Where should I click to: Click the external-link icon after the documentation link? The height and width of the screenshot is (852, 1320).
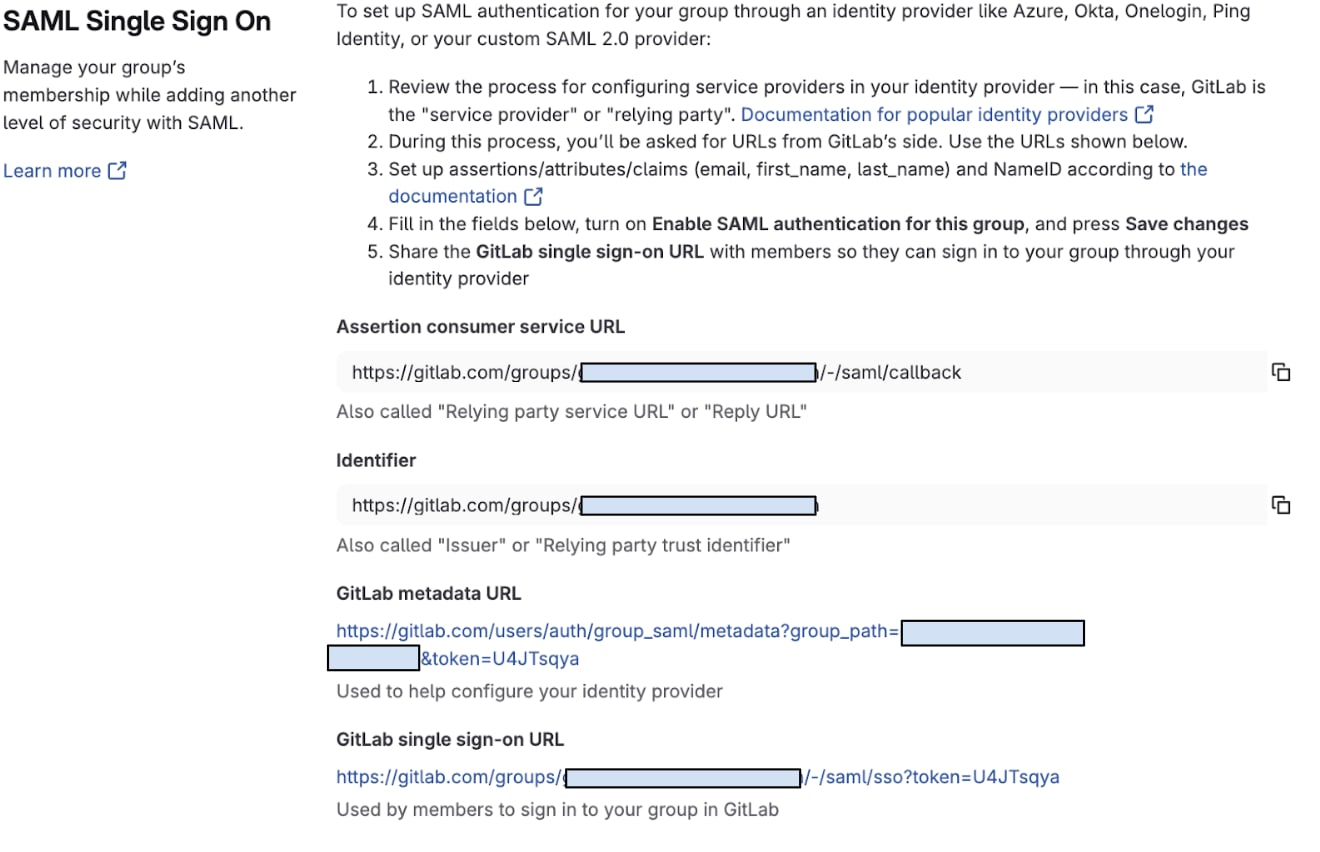[x=533, y=196]
